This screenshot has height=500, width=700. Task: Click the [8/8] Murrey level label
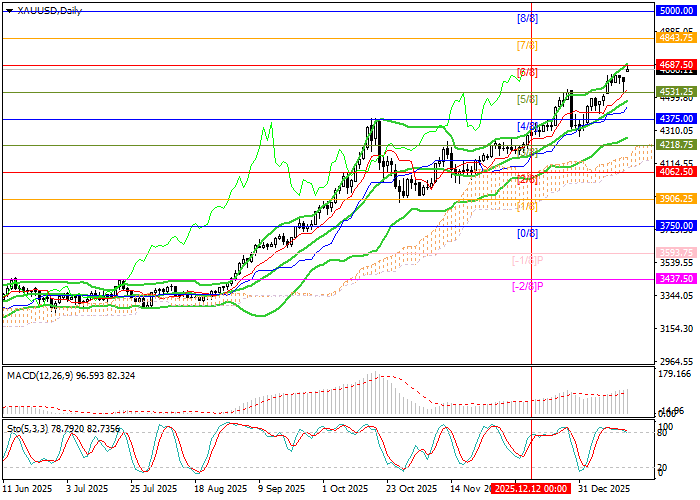527,18
